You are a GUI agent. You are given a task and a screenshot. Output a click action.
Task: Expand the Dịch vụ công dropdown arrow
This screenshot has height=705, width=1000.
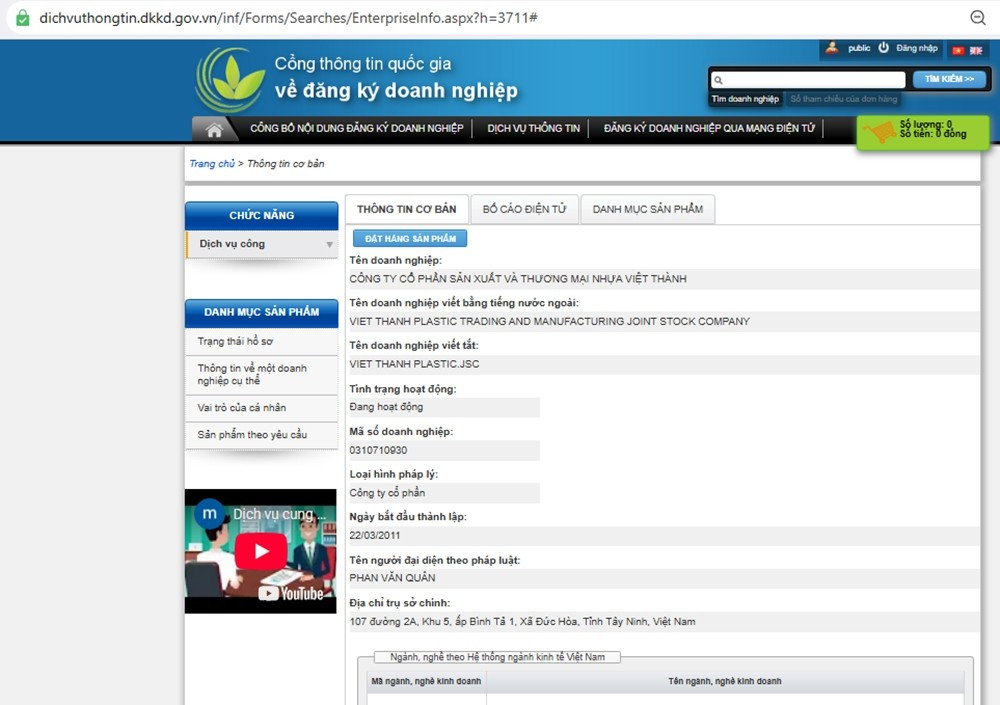click(x=329, y=245)
